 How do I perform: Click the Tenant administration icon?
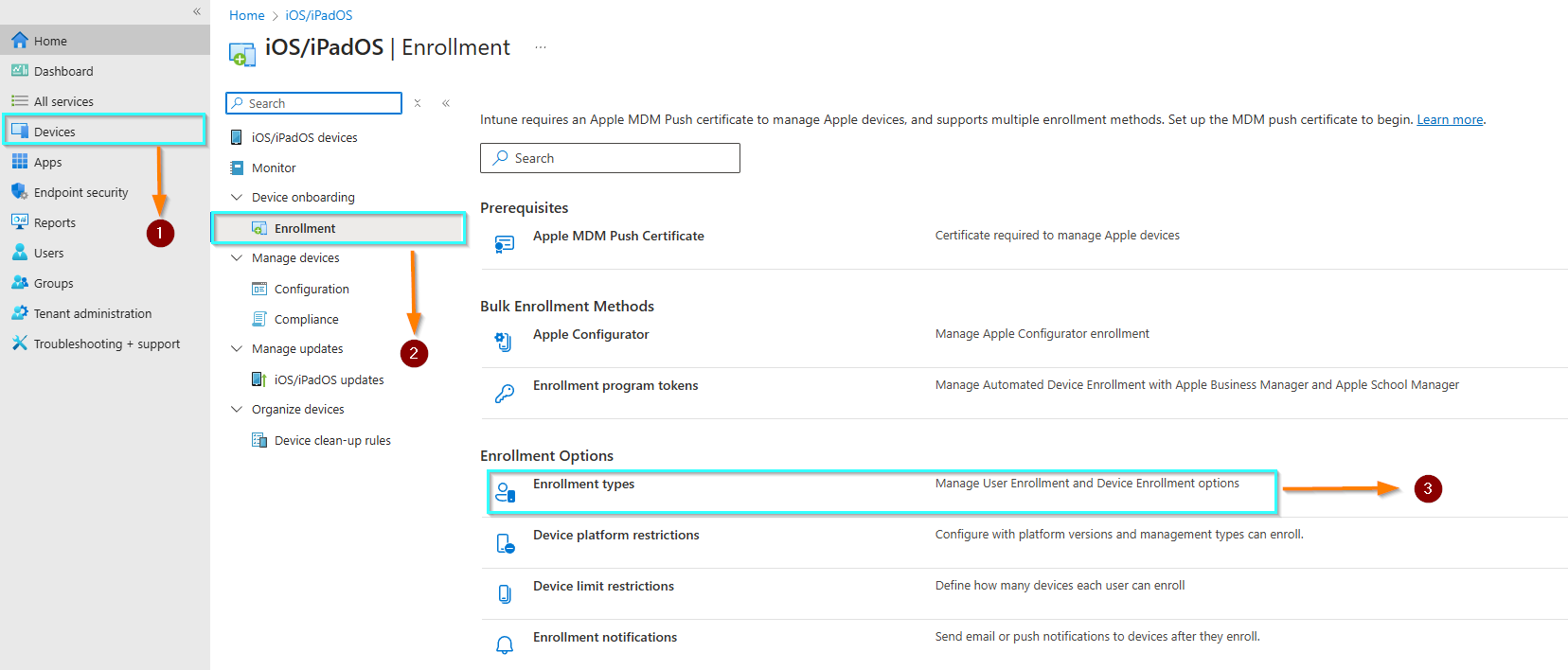pyautogui.click(x=20, y=313)
